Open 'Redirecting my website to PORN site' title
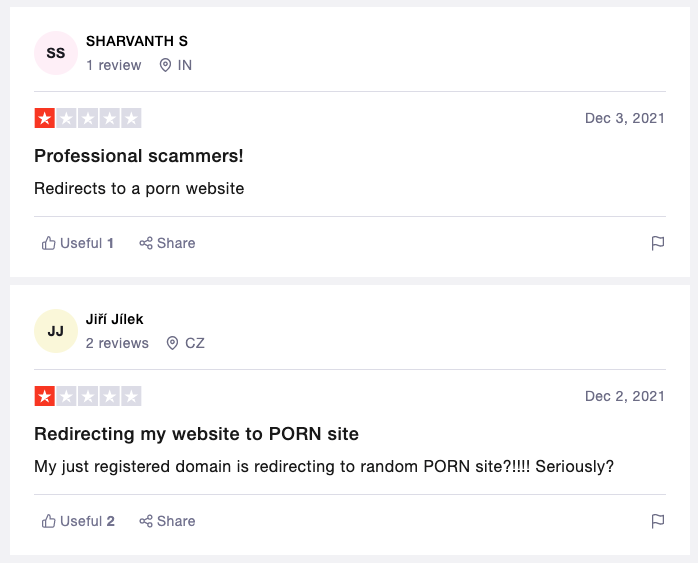This screenshot has width=698, height=563. point(196,434)
